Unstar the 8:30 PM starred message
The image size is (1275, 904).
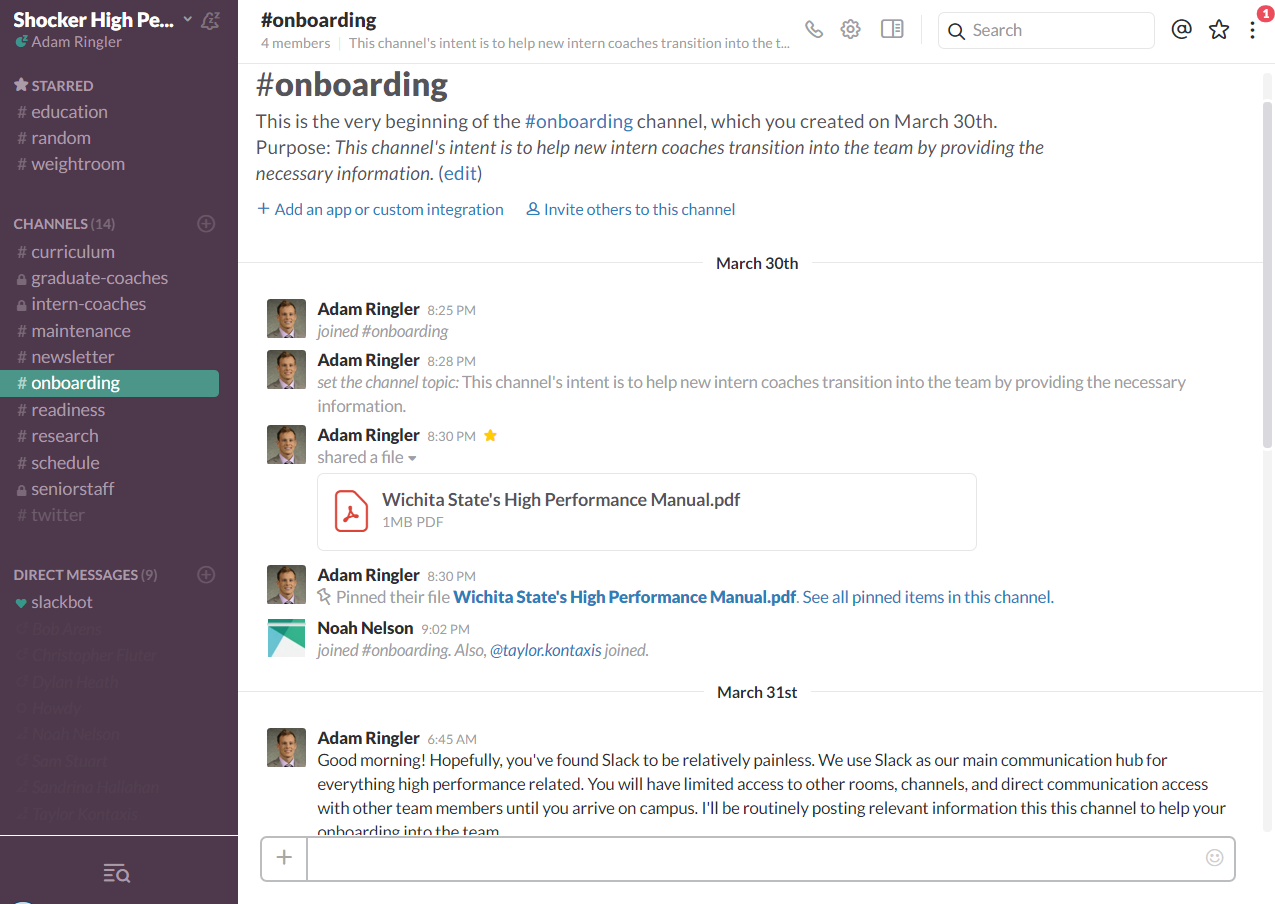(x=489, y=434)
